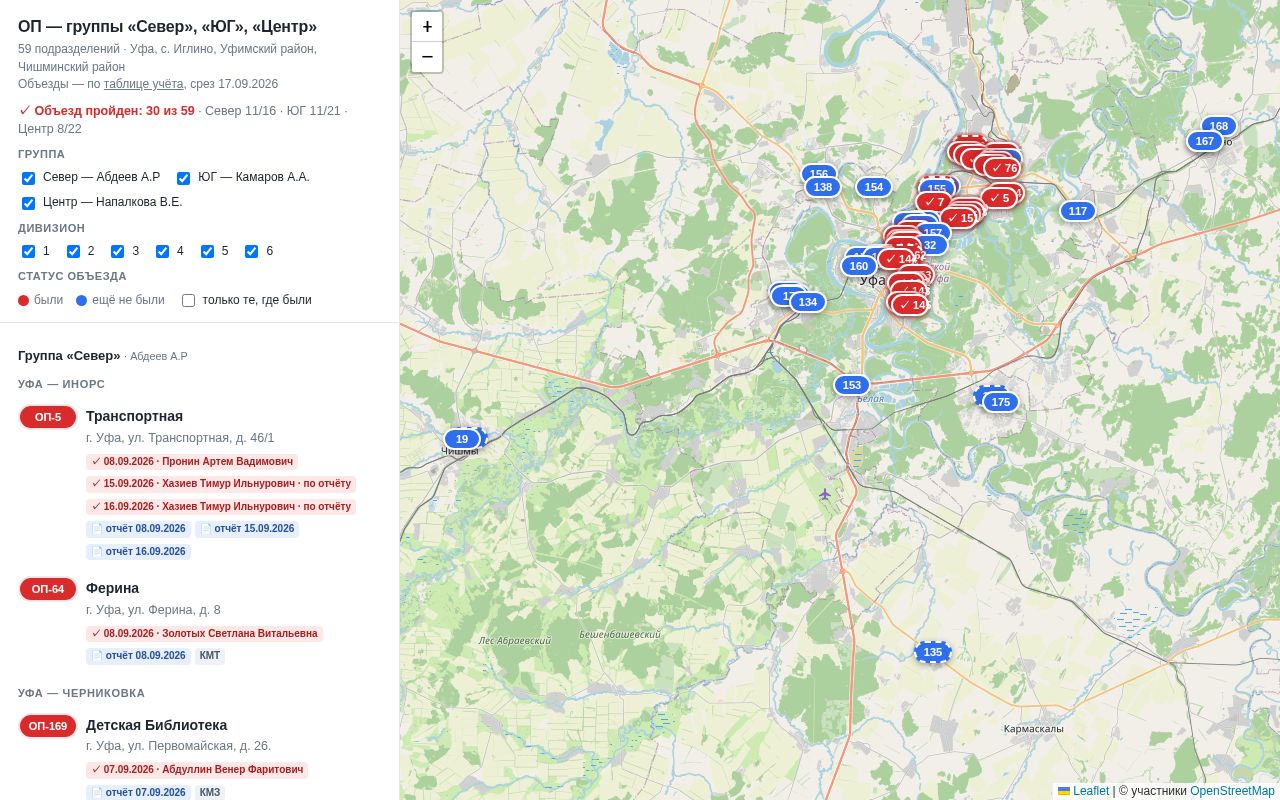This screenshot has width=1280, height=800.
Task: Uncheck division 4 checkbox
Action: (x=162, y=252)
